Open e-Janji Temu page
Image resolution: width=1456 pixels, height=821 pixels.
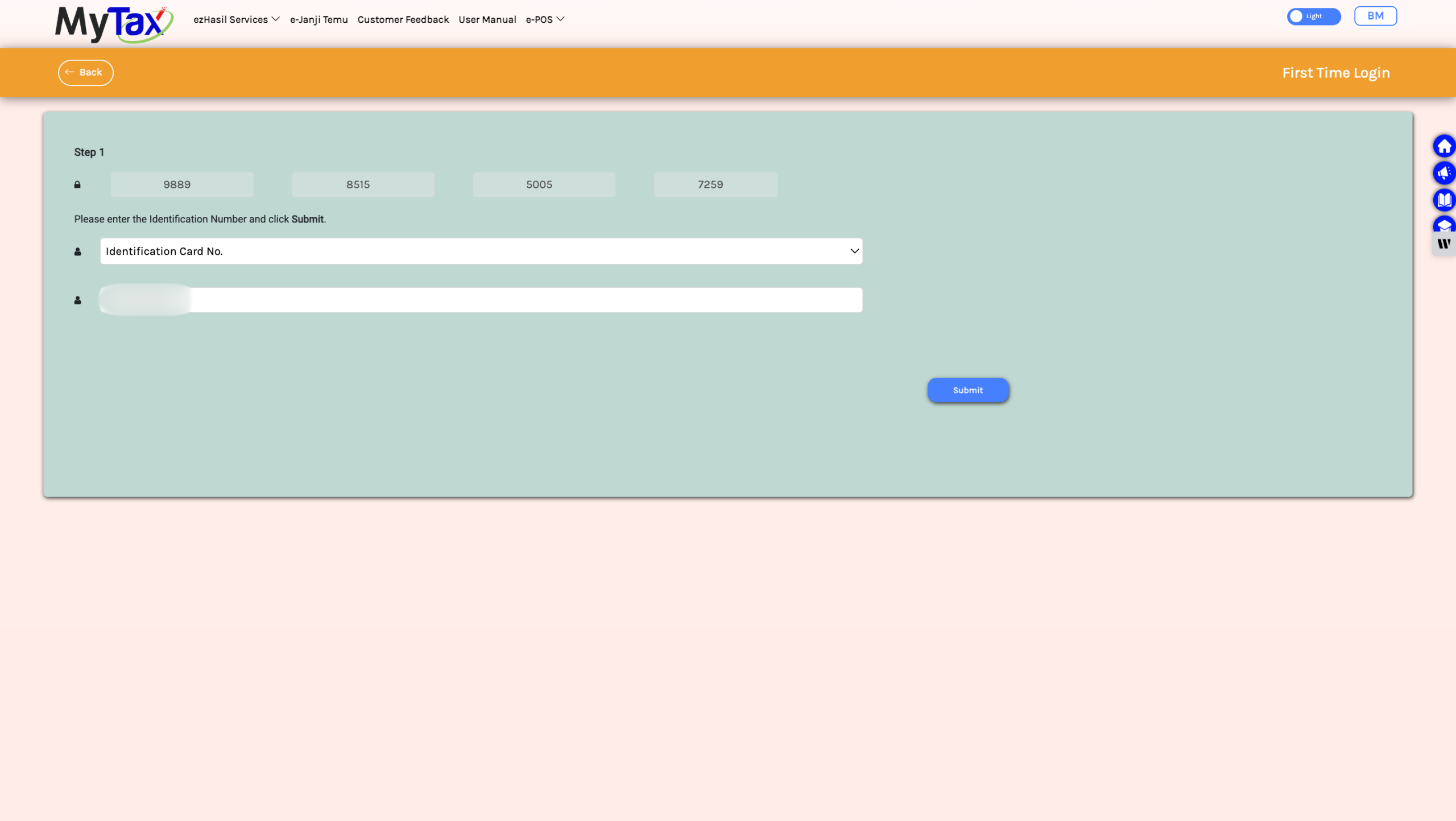click(318, 20)
